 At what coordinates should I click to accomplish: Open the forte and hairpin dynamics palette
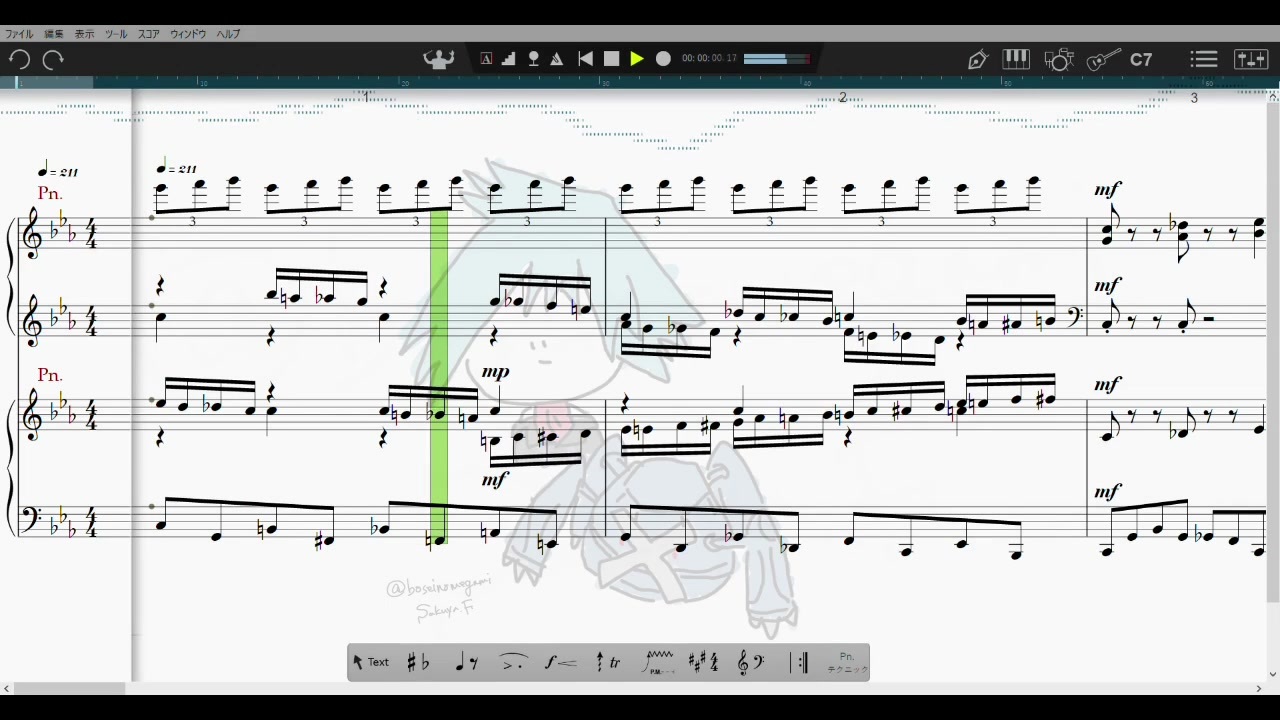tap(561, 662)
